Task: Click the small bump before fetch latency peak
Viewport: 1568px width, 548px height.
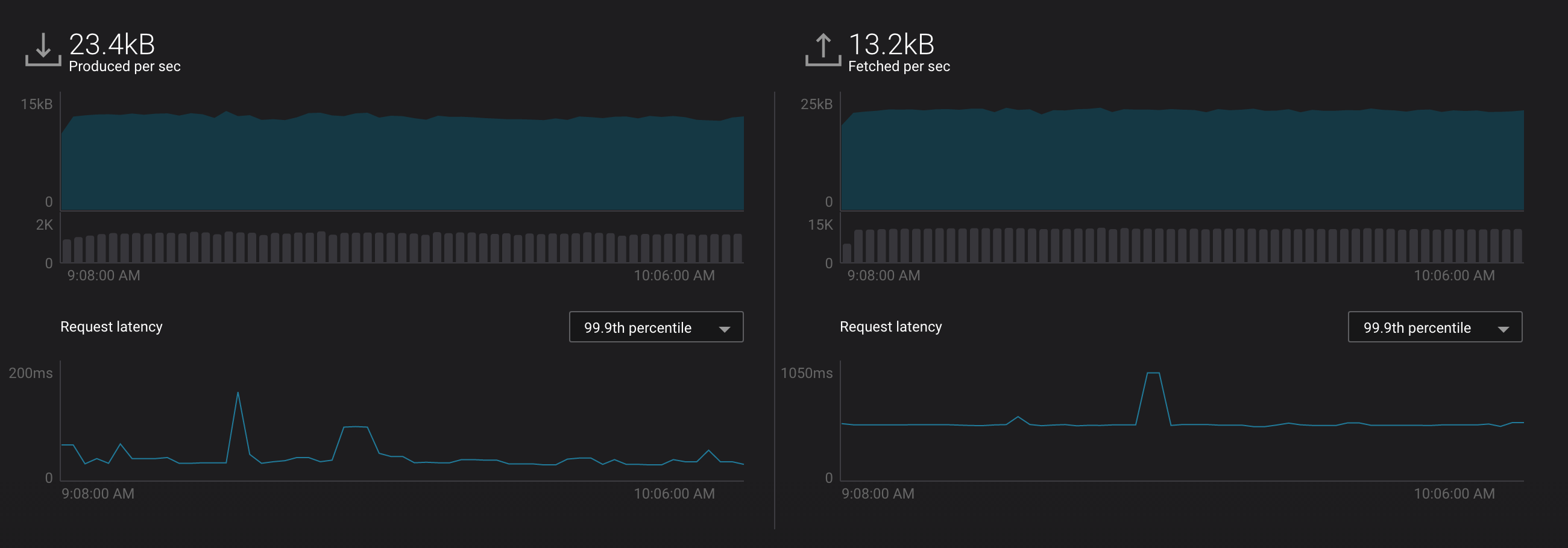Action: point(1018,418)
